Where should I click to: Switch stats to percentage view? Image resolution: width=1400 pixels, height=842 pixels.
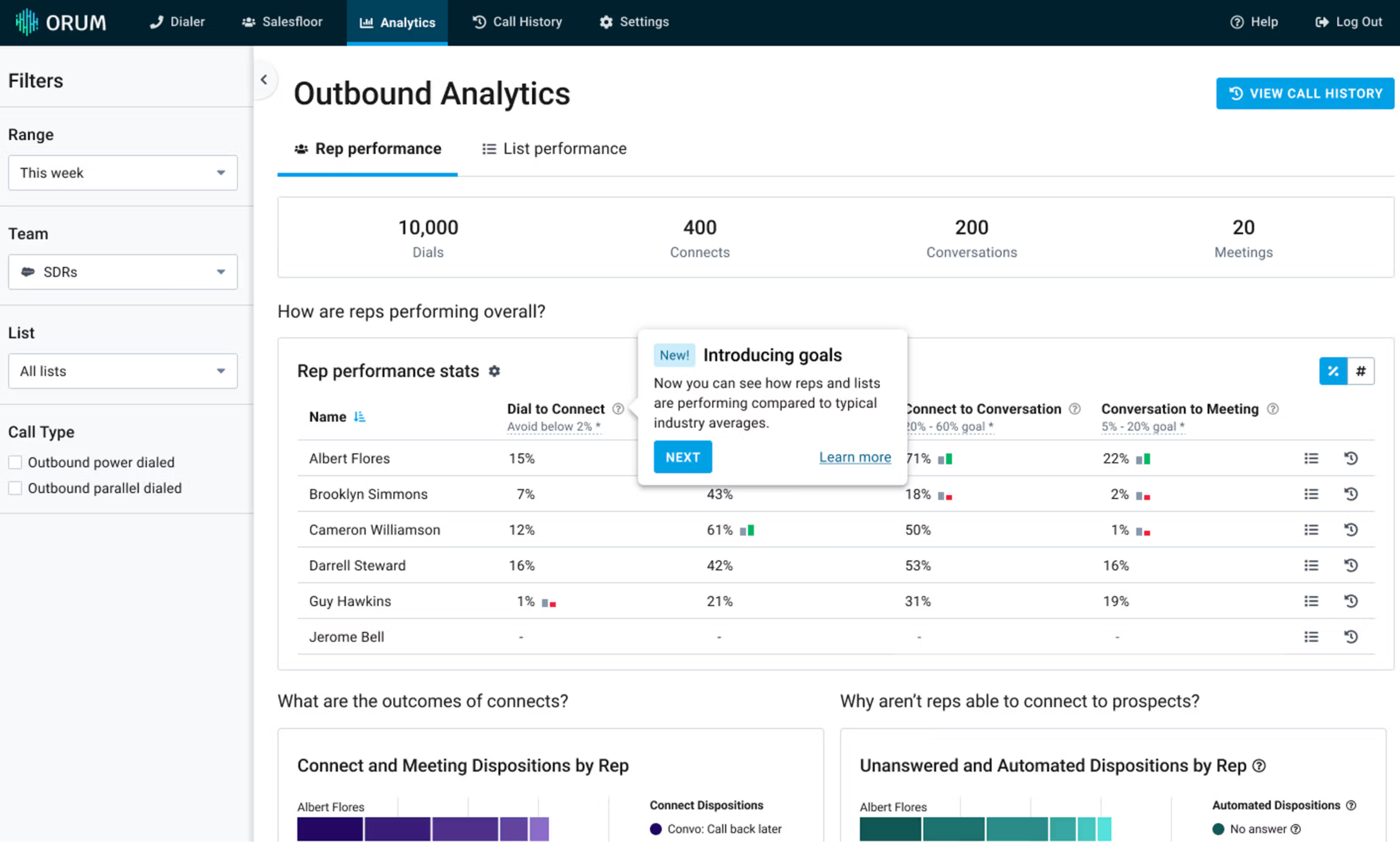(x=1333, y=371)
